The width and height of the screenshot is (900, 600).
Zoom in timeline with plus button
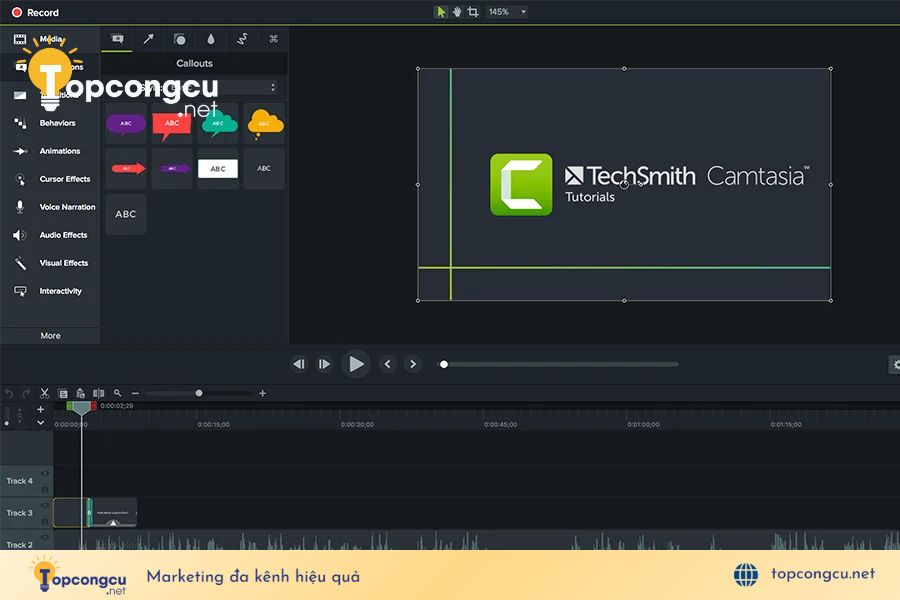262,393
